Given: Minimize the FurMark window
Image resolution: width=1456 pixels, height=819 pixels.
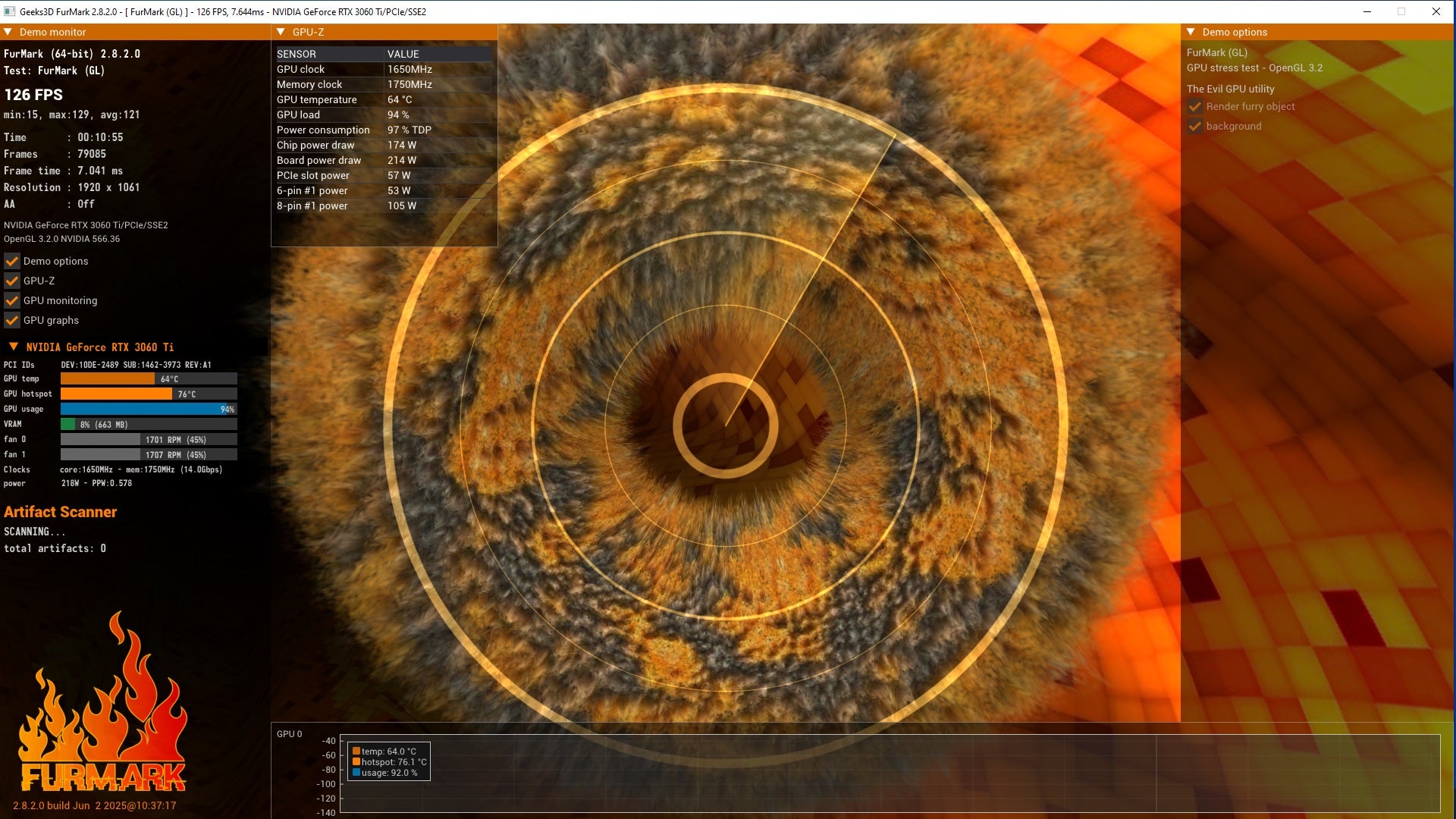Looking at the screenshot, I should tap(1367, 11).
